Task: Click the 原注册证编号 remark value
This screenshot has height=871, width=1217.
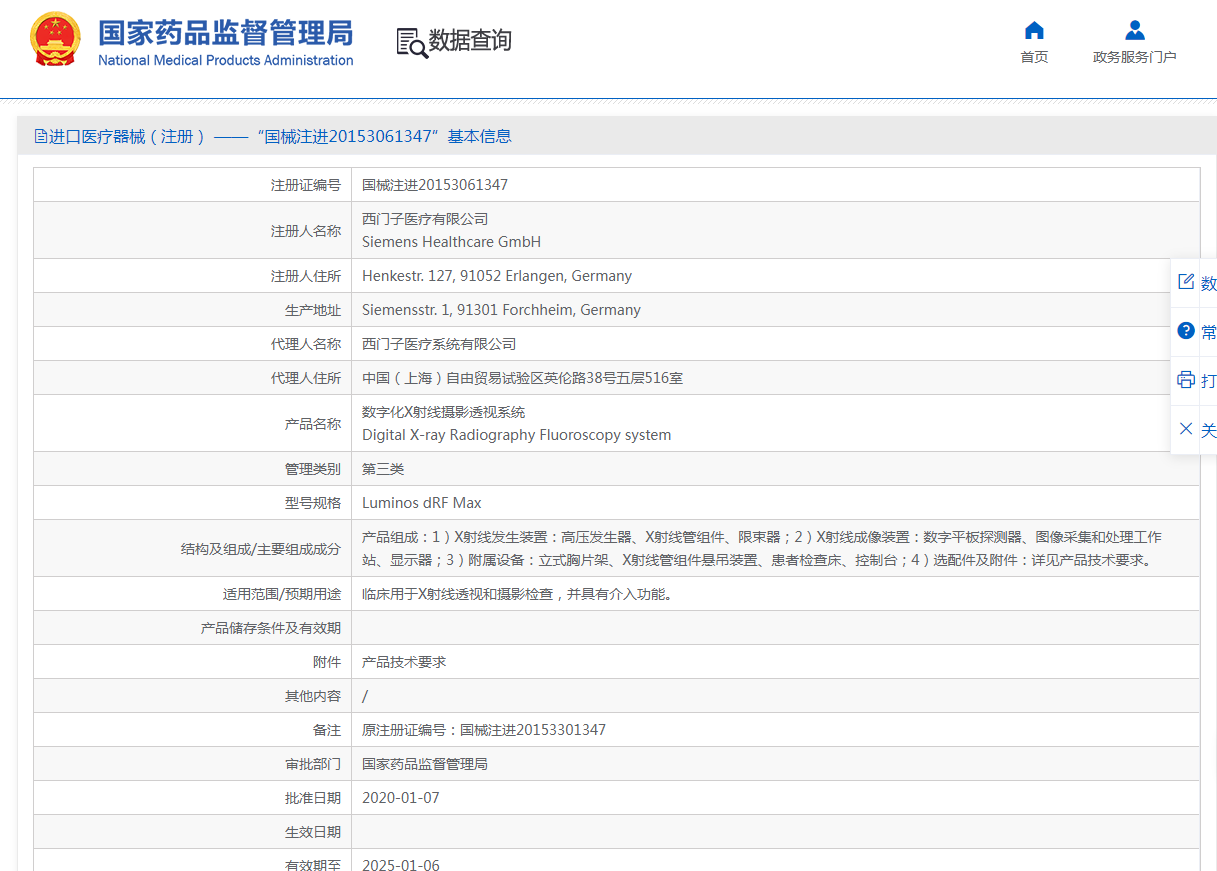Action: click(x=484, y=730)
